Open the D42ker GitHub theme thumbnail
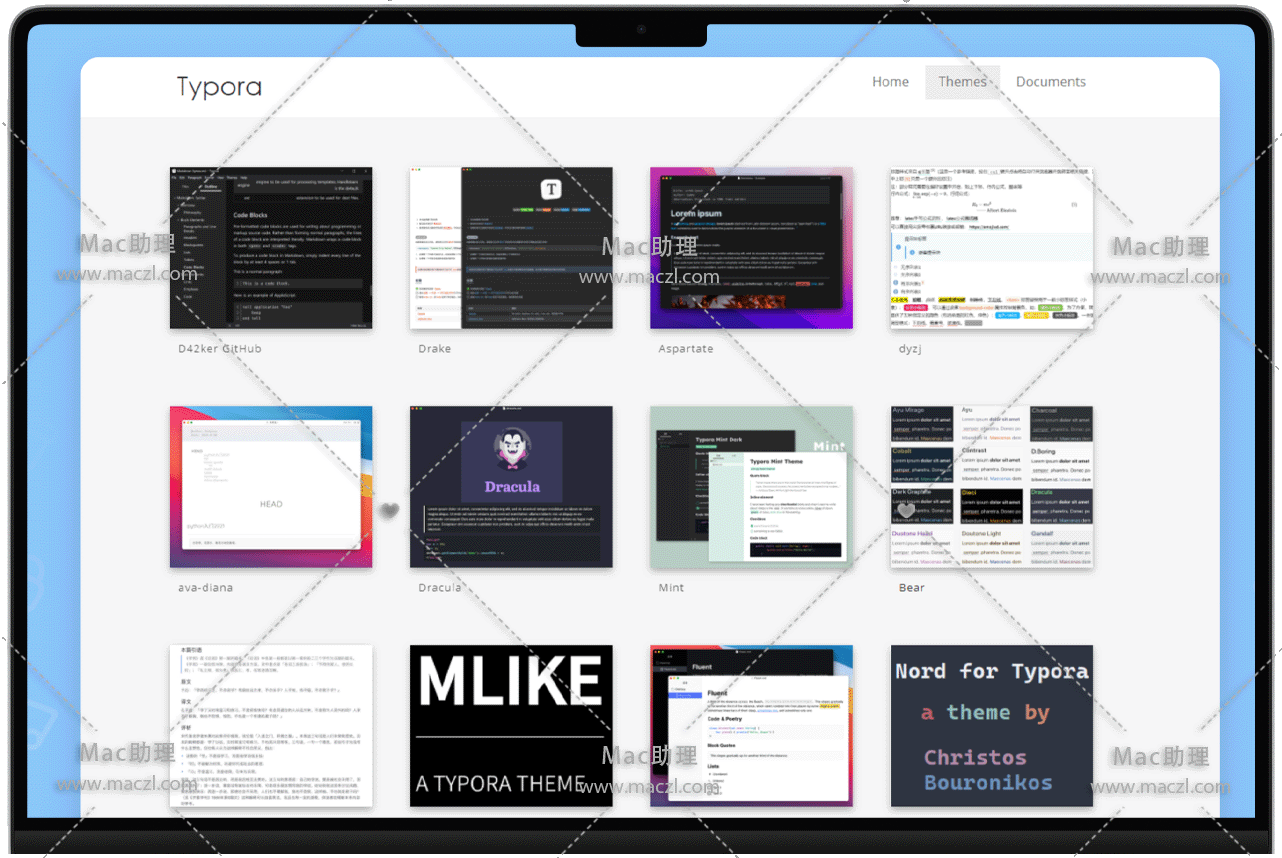The height and width of the screenshot is (858, 1282). pos(271,248)
